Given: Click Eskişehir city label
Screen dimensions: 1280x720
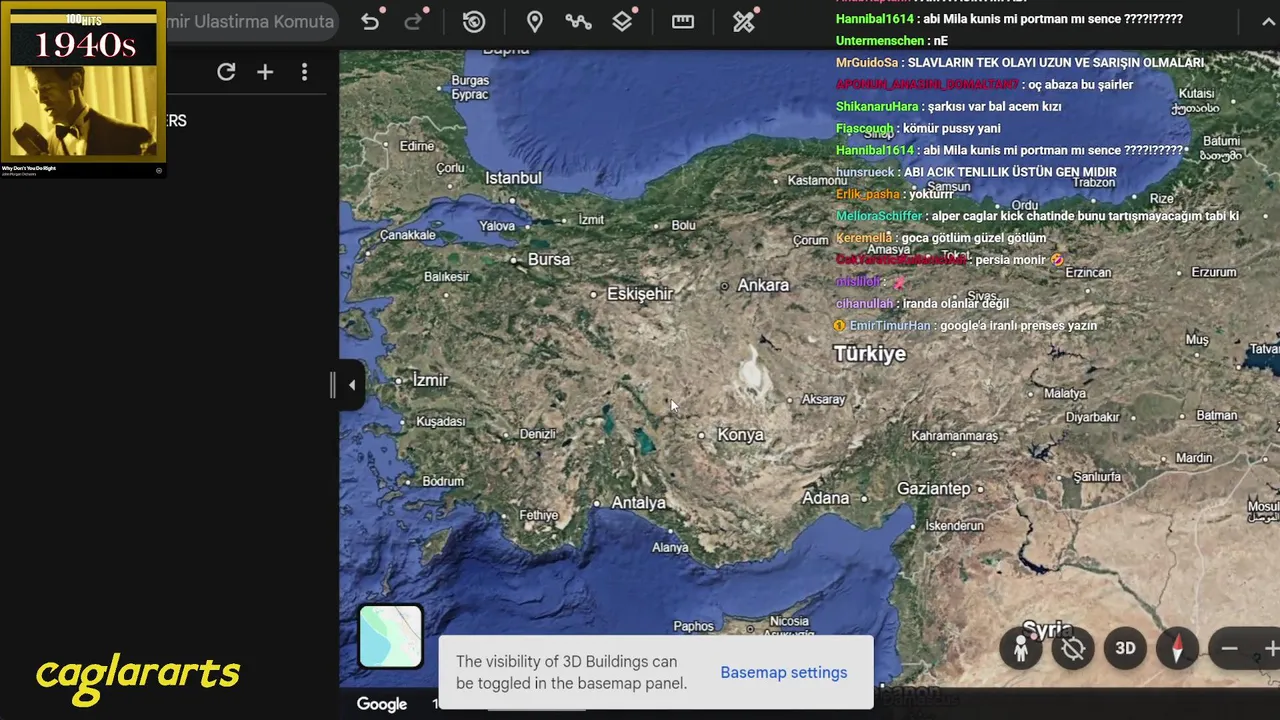Looking at the screenshot, I should pos(640,294).
